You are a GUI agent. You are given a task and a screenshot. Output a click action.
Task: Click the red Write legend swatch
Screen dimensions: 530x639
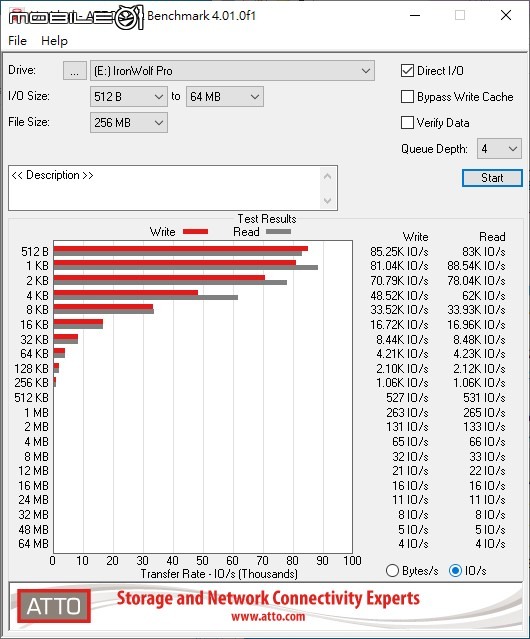195,231
